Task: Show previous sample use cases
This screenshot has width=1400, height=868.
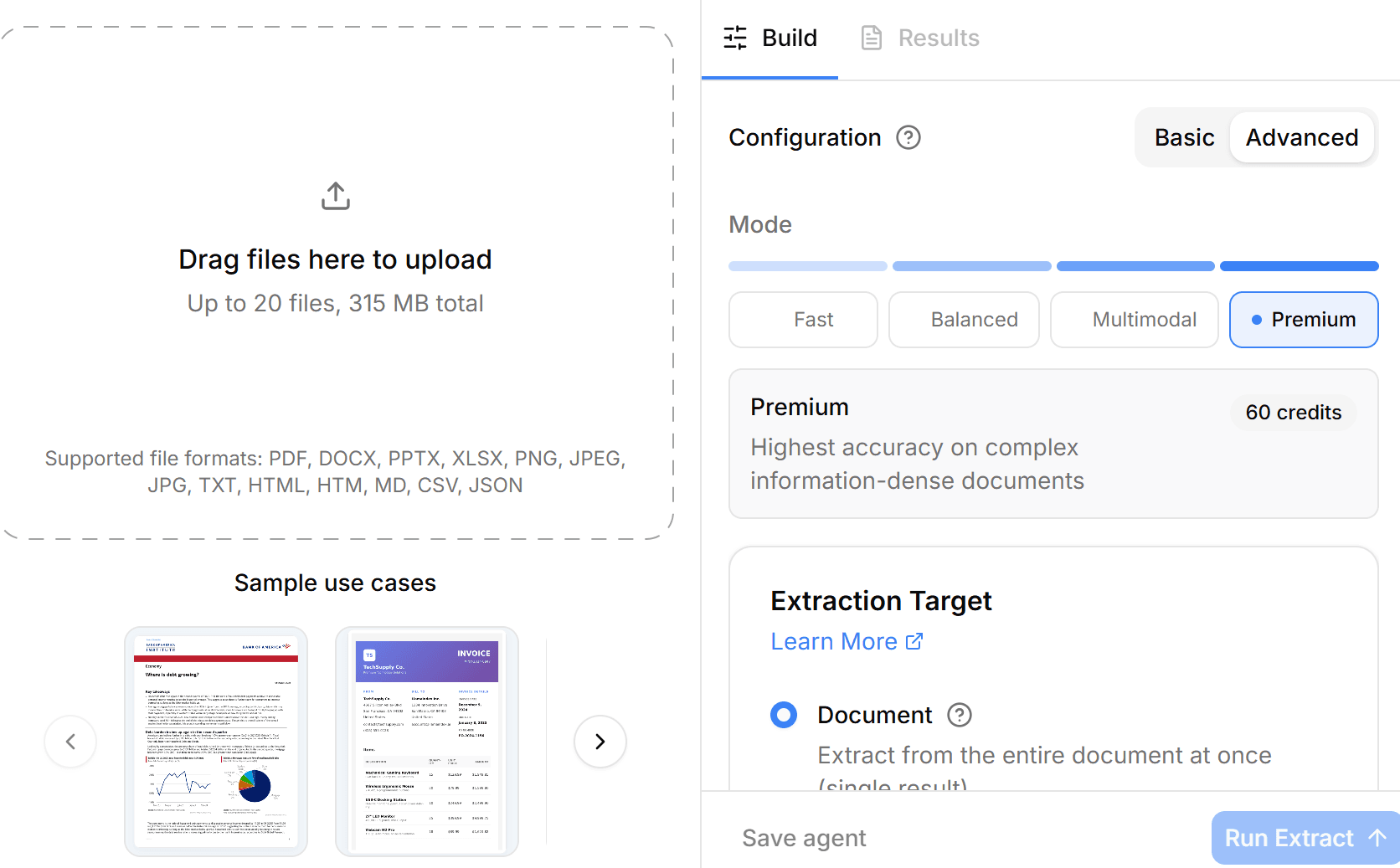Action: 70,742
